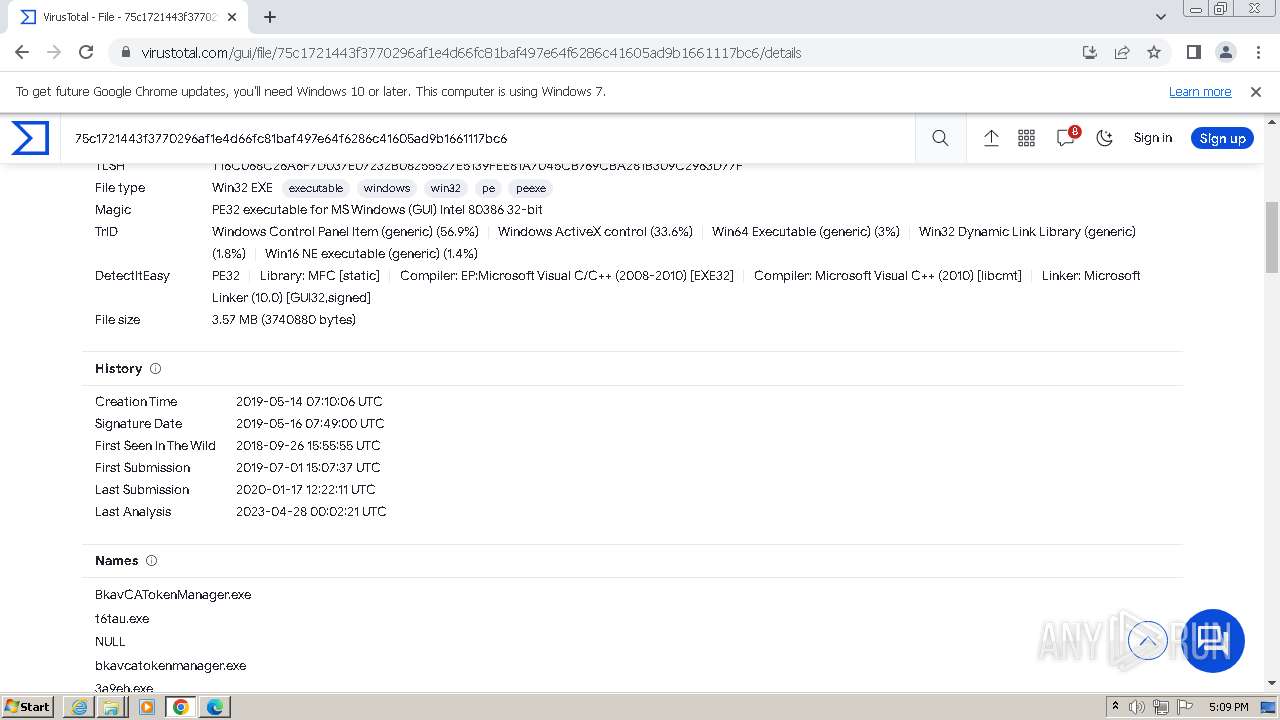Screen dimensions: 1280x720
Task: Bookmark this page with the star icon
Action: tap(1154, 52)
